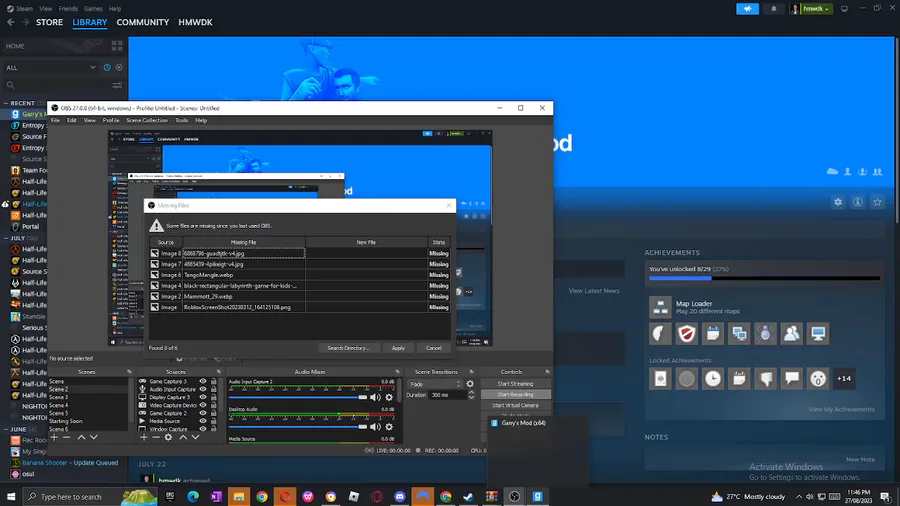900x506 pixels.
Task: Click the Steam library search field
Action: coord(56,85)
